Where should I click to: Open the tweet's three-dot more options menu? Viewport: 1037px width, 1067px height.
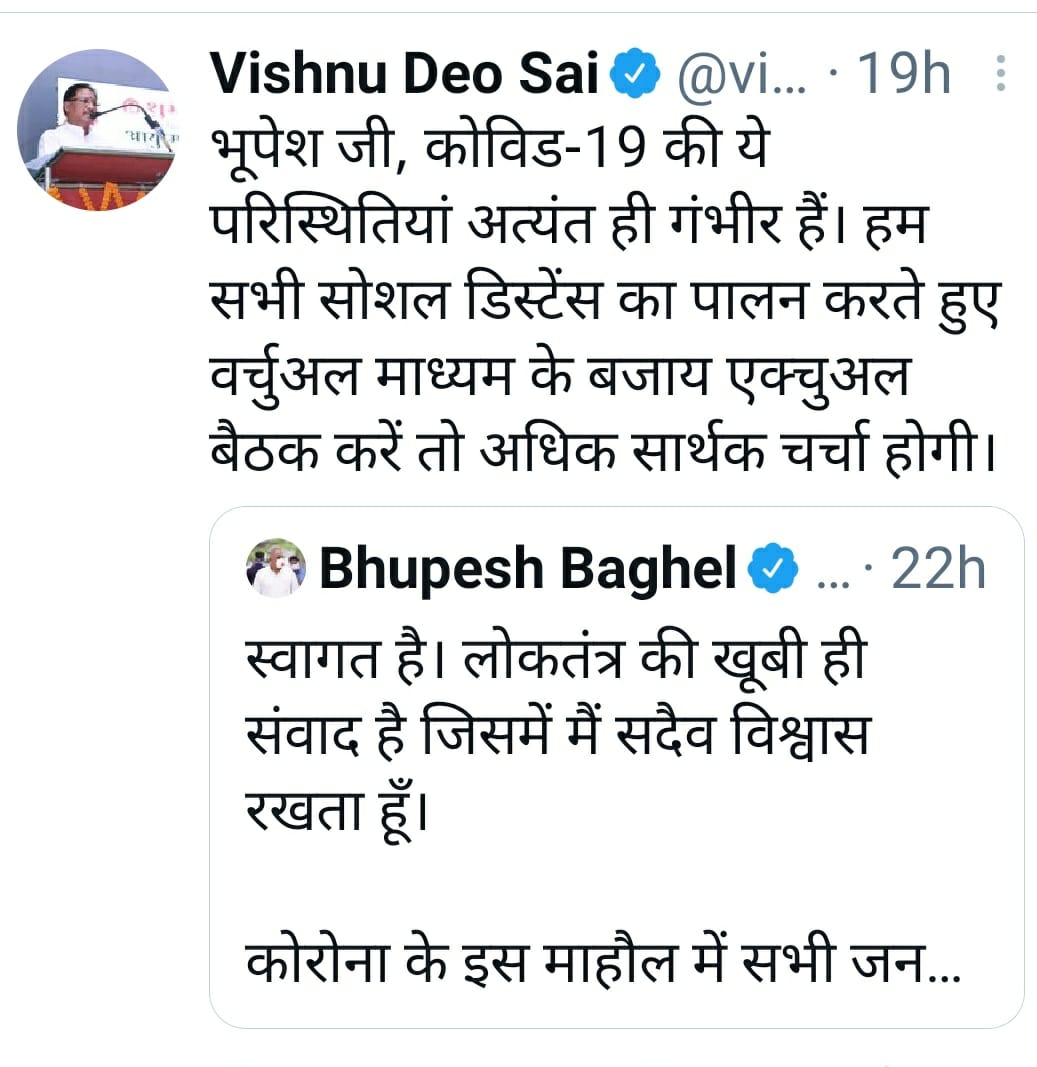pos(998,76)
